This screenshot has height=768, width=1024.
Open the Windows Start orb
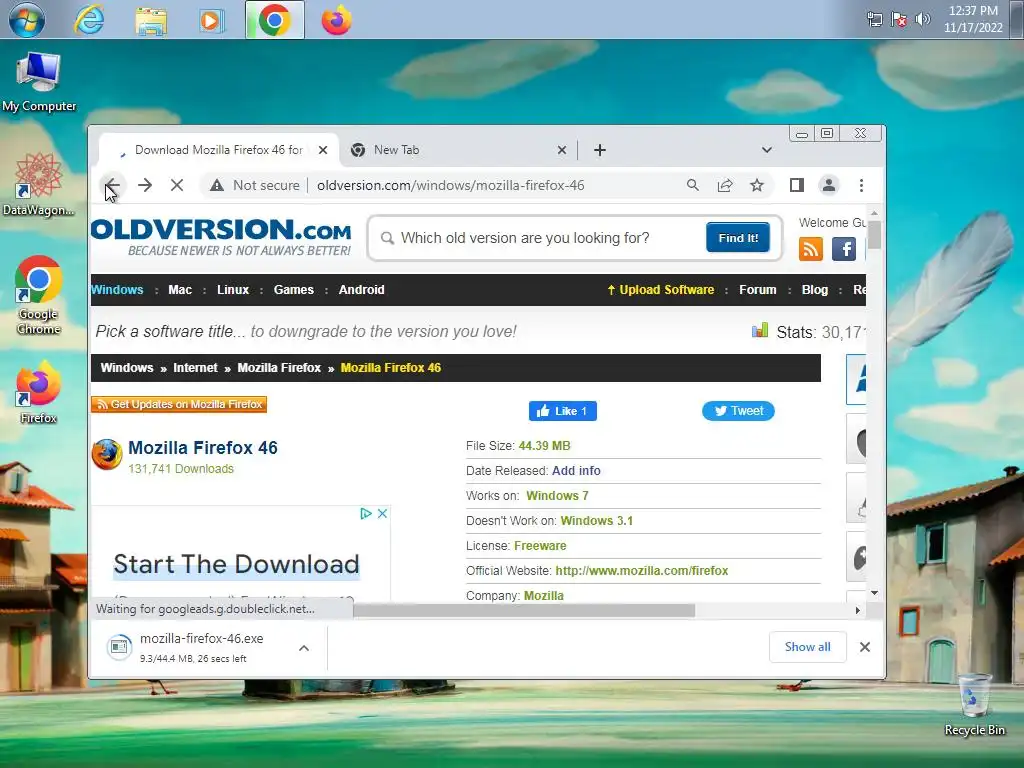point(26,20)
